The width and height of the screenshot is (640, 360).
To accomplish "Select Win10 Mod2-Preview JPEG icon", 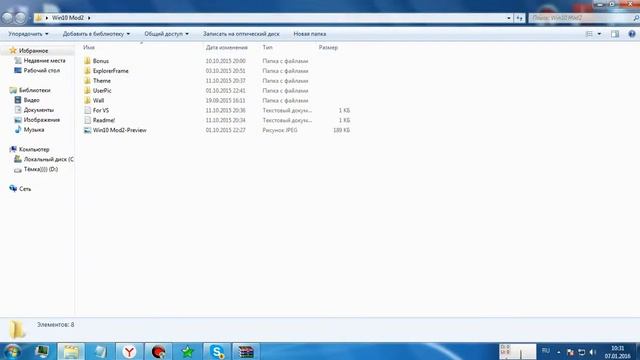I will [87, 130].
